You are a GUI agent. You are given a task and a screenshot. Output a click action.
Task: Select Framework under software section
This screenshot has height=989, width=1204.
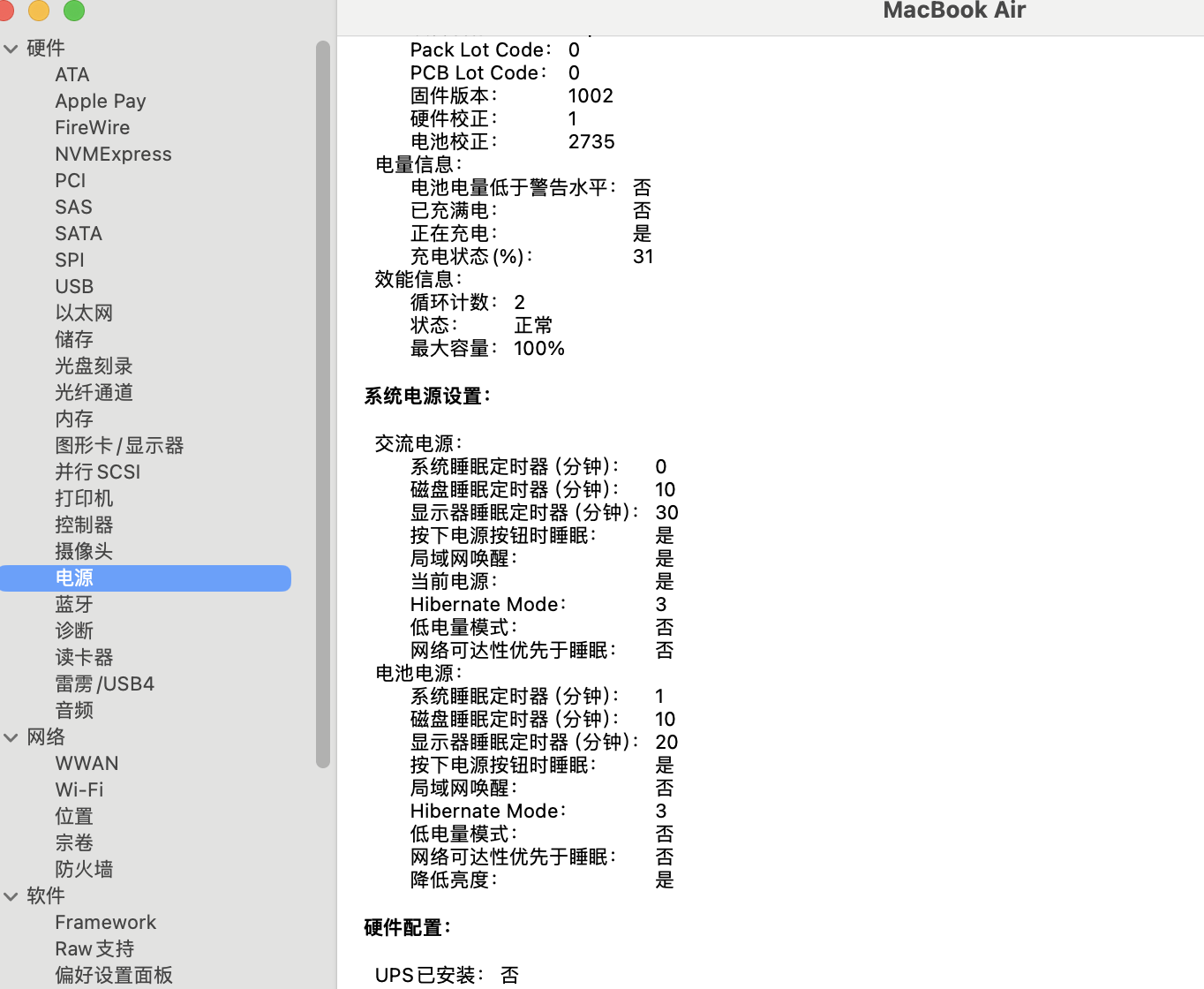(105, 923)
